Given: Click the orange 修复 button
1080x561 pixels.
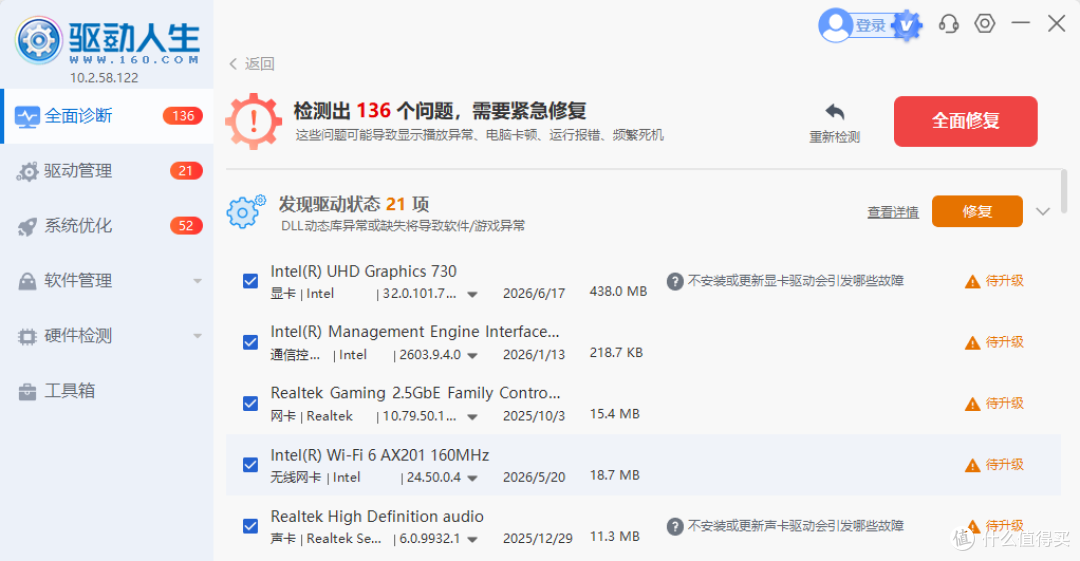Looking at the screenshot, I should (x=977, y=211).
